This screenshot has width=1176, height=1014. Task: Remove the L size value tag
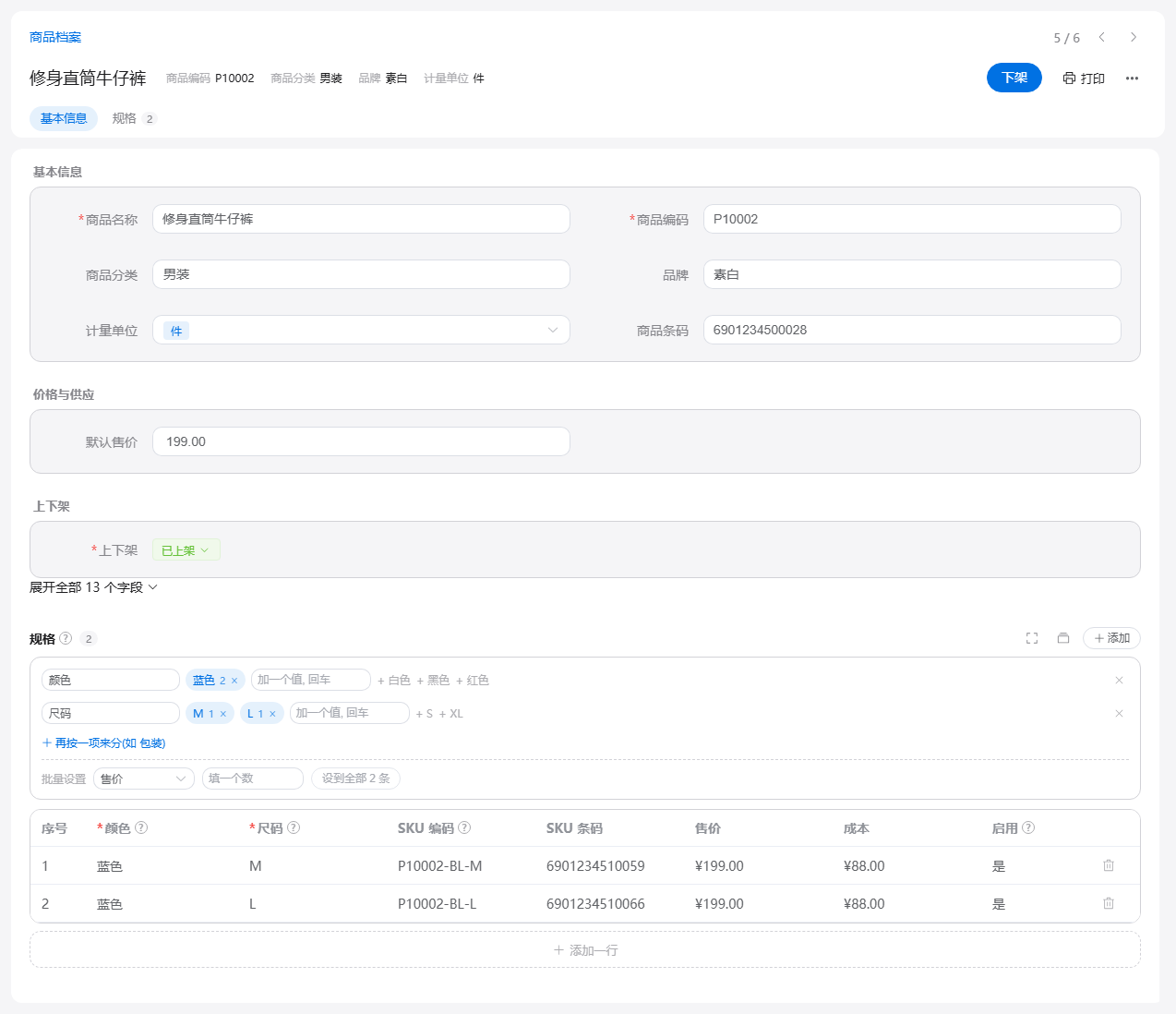[x=272, y=714]
